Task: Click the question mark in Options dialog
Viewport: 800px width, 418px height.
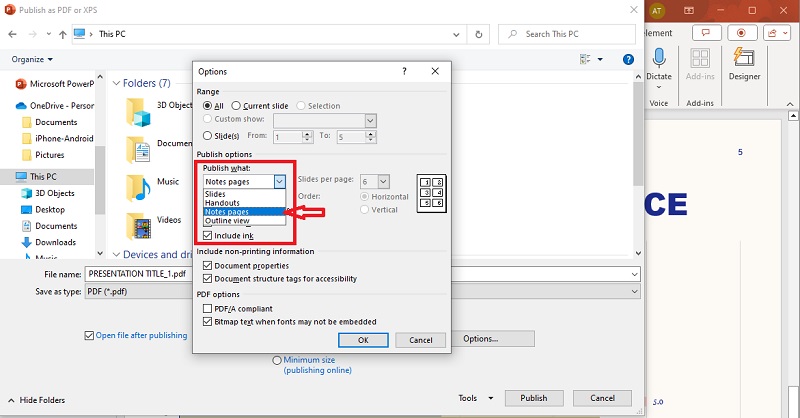Action: click(404, 71)
